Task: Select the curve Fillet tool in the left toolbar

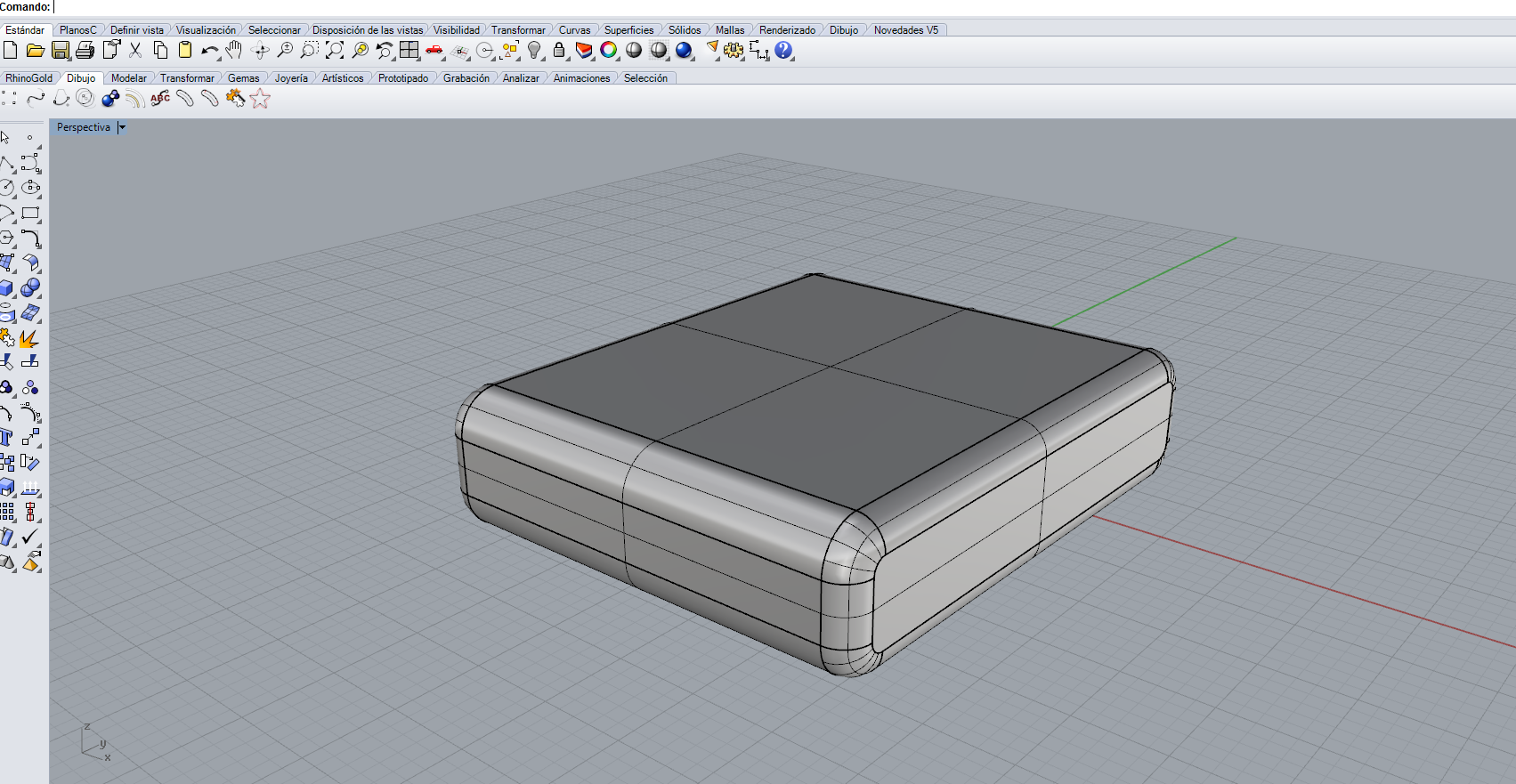Action: point(31,238)
